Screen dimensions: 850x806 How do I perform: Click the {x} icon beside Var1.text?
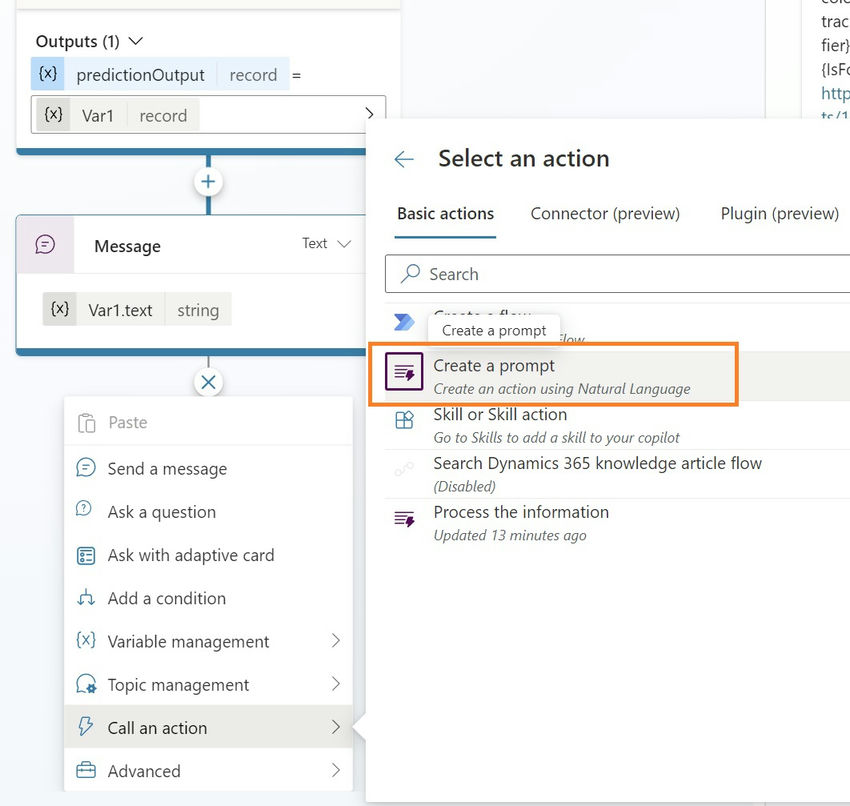click(62, 309)
